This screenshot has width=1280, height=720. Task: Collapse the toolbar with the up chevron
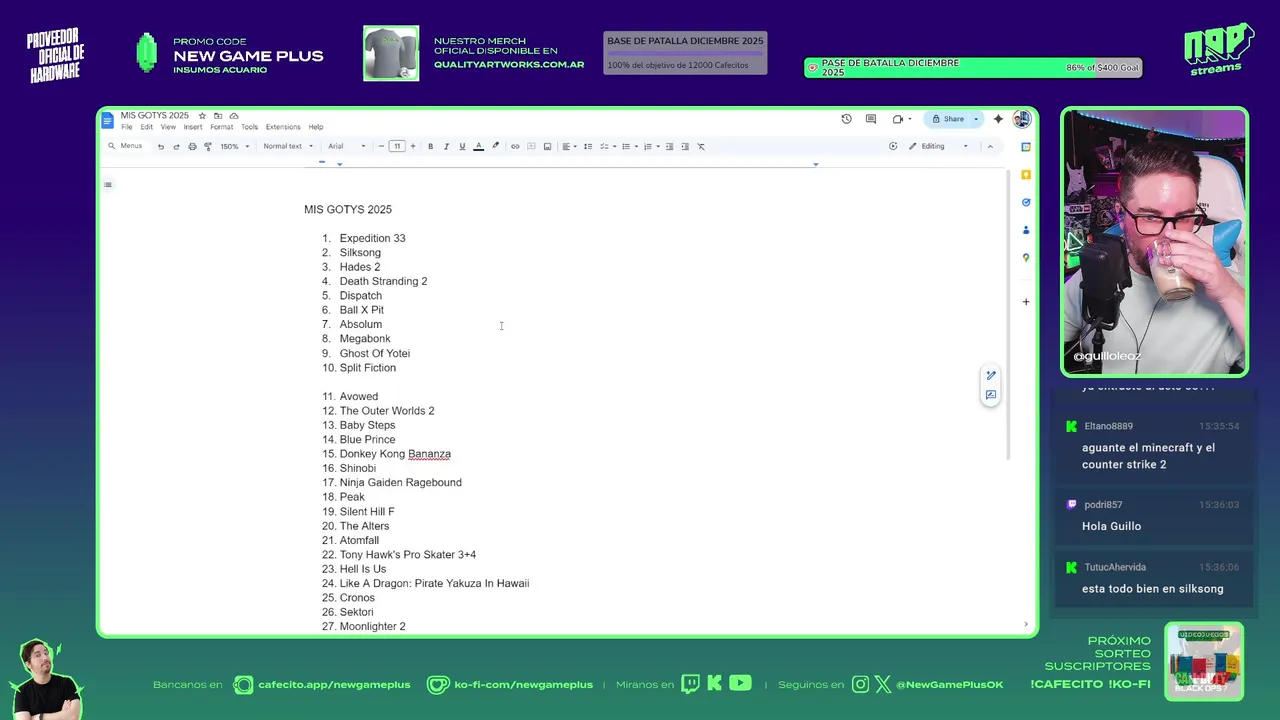[990, 146]
